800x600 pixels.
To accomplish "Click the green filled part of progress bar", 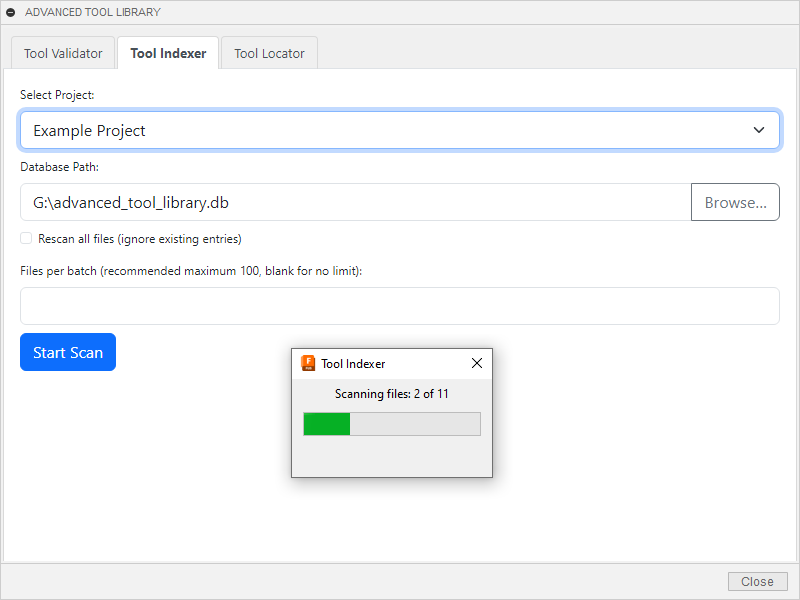I will click(x=326, y=424).
